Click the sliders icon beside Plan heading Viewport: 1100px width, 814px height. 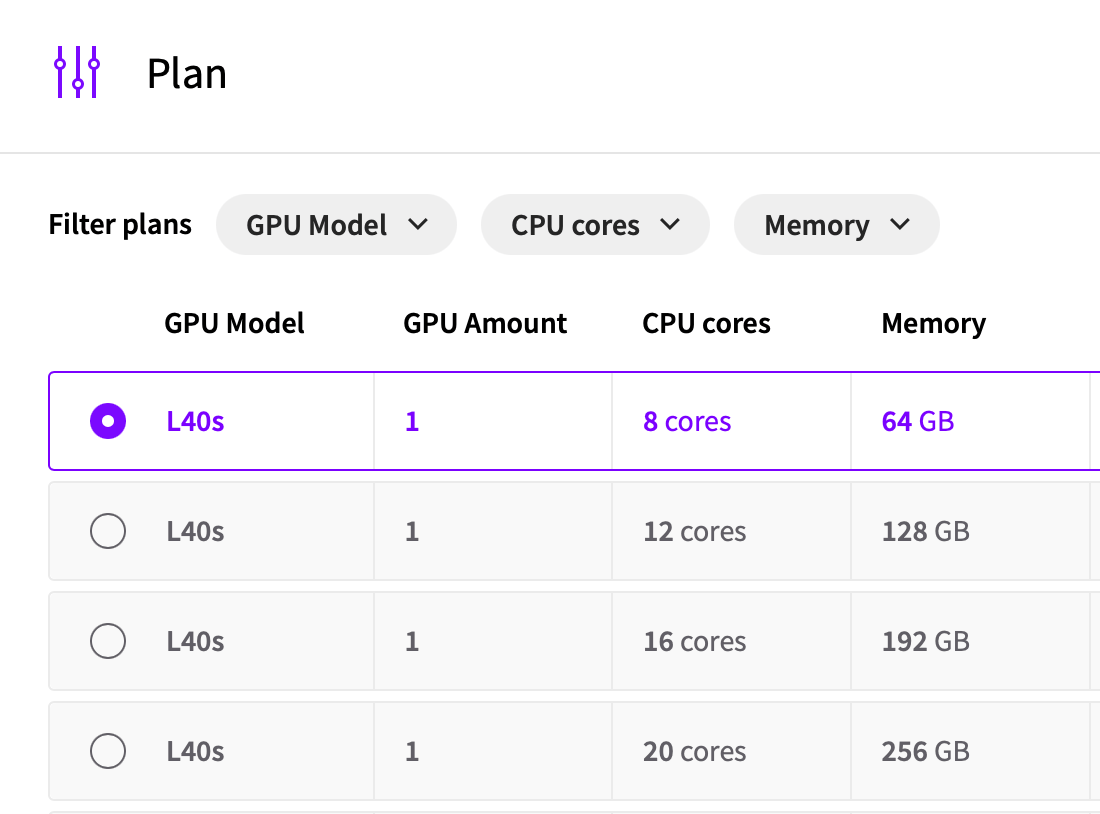tap(77, 71)
